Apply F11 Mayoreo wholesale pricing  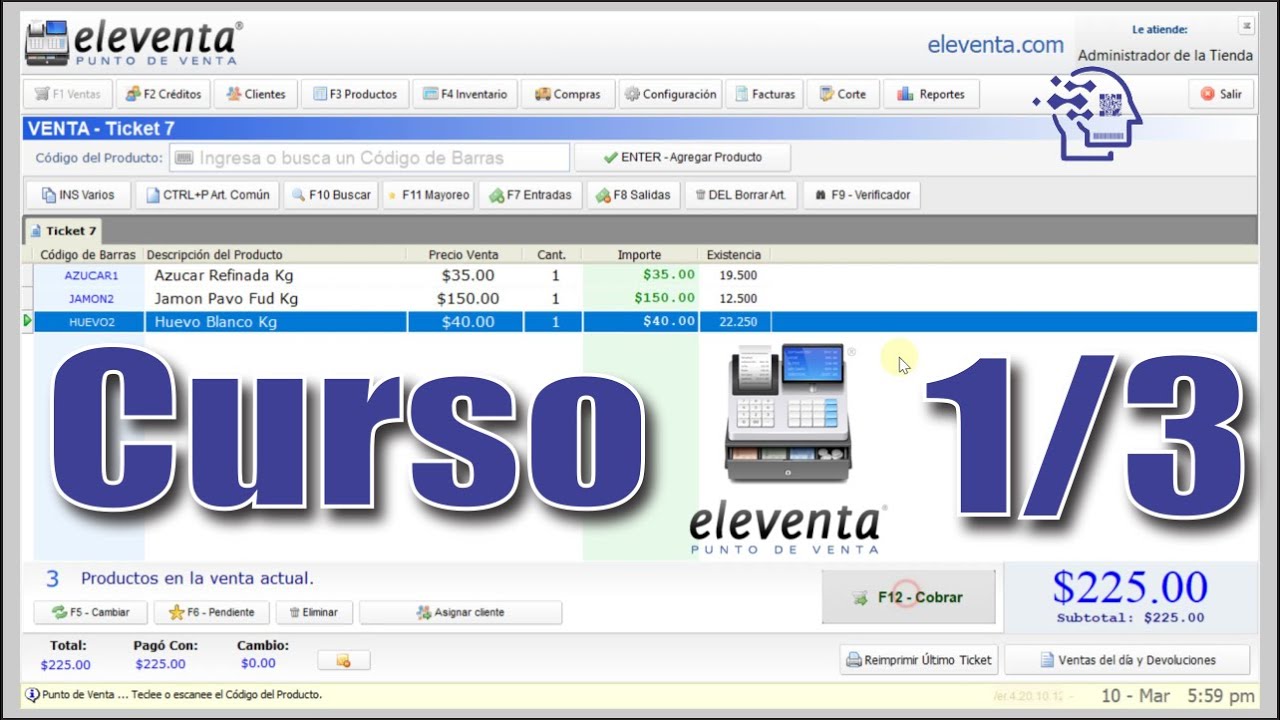428,195
